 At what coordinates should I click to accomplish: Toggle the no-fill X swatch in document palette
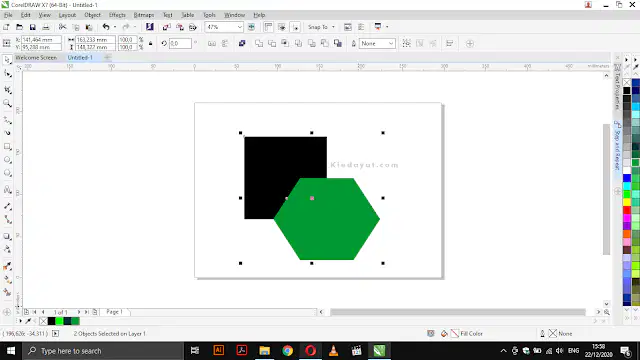43,321
